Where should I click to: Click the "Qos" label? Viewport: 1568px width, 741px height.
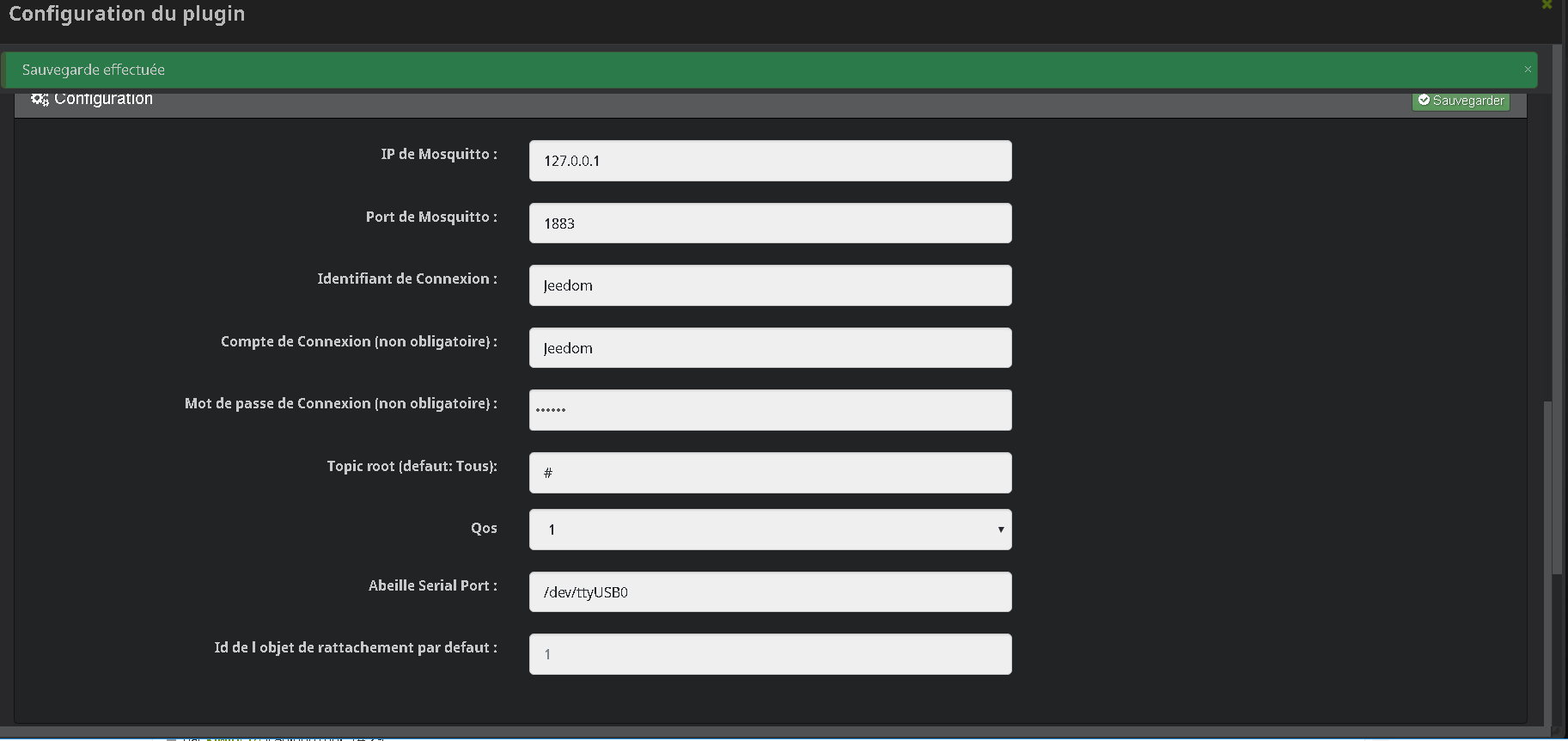pyautogui.click(x=484, y=528)
